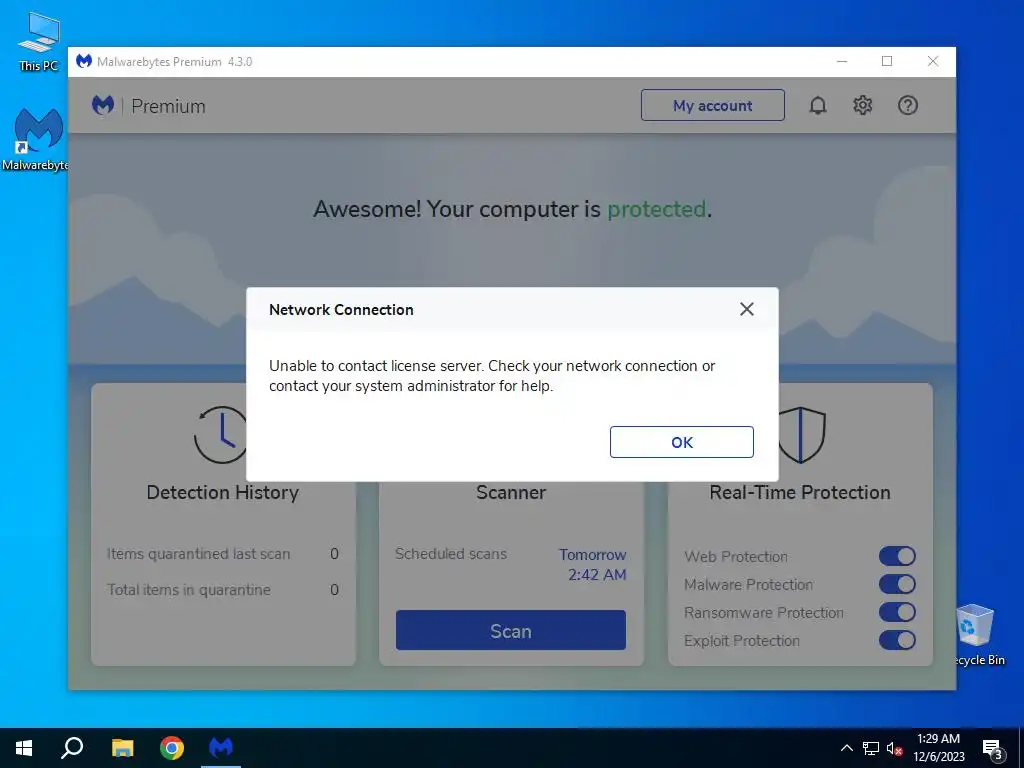Viewport: 1024px width, 768px height.
Task: Click the Scheduled scans label
Action: pyautogui.click(x=451, y=554)
